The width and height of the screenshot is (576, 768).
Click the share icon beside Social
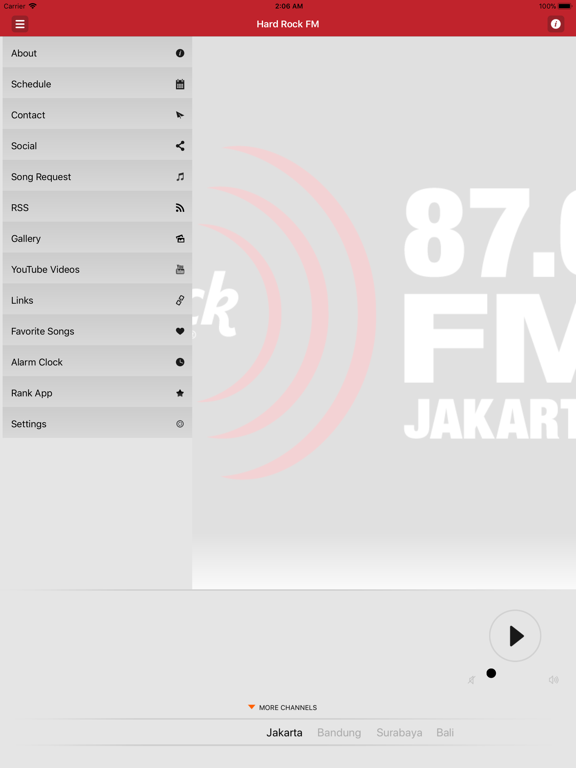(180, 146)
